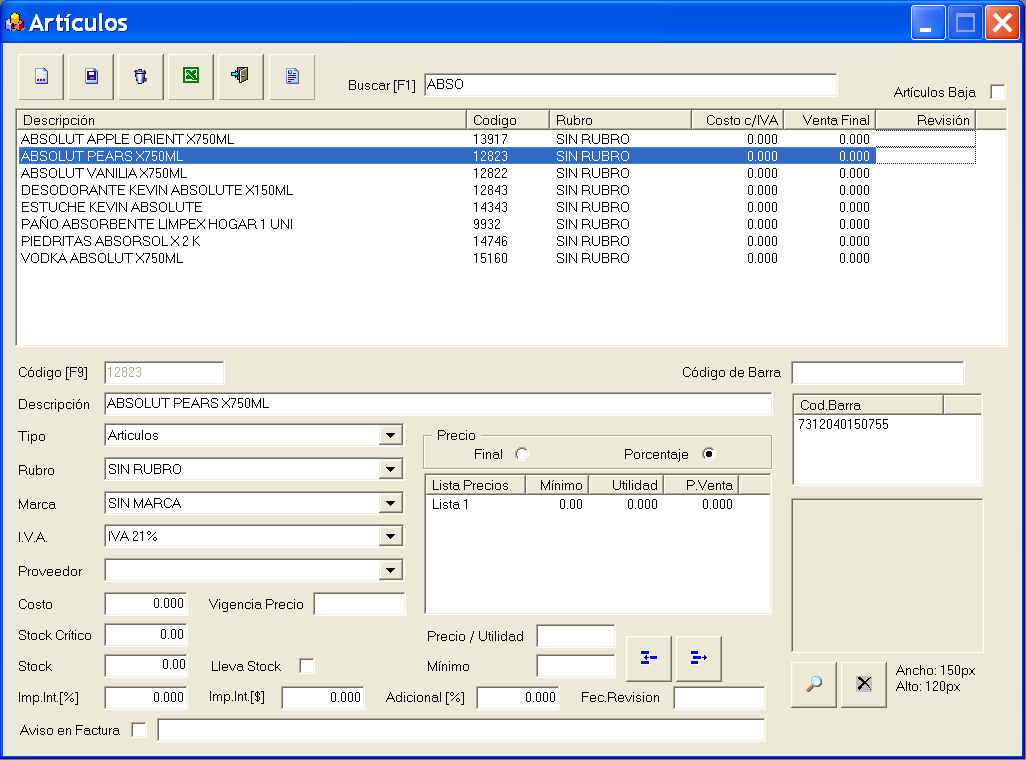This screenshot has width=1026, height=760.
Task: Remove the article image with the X button
Action: tap(864, 684)
